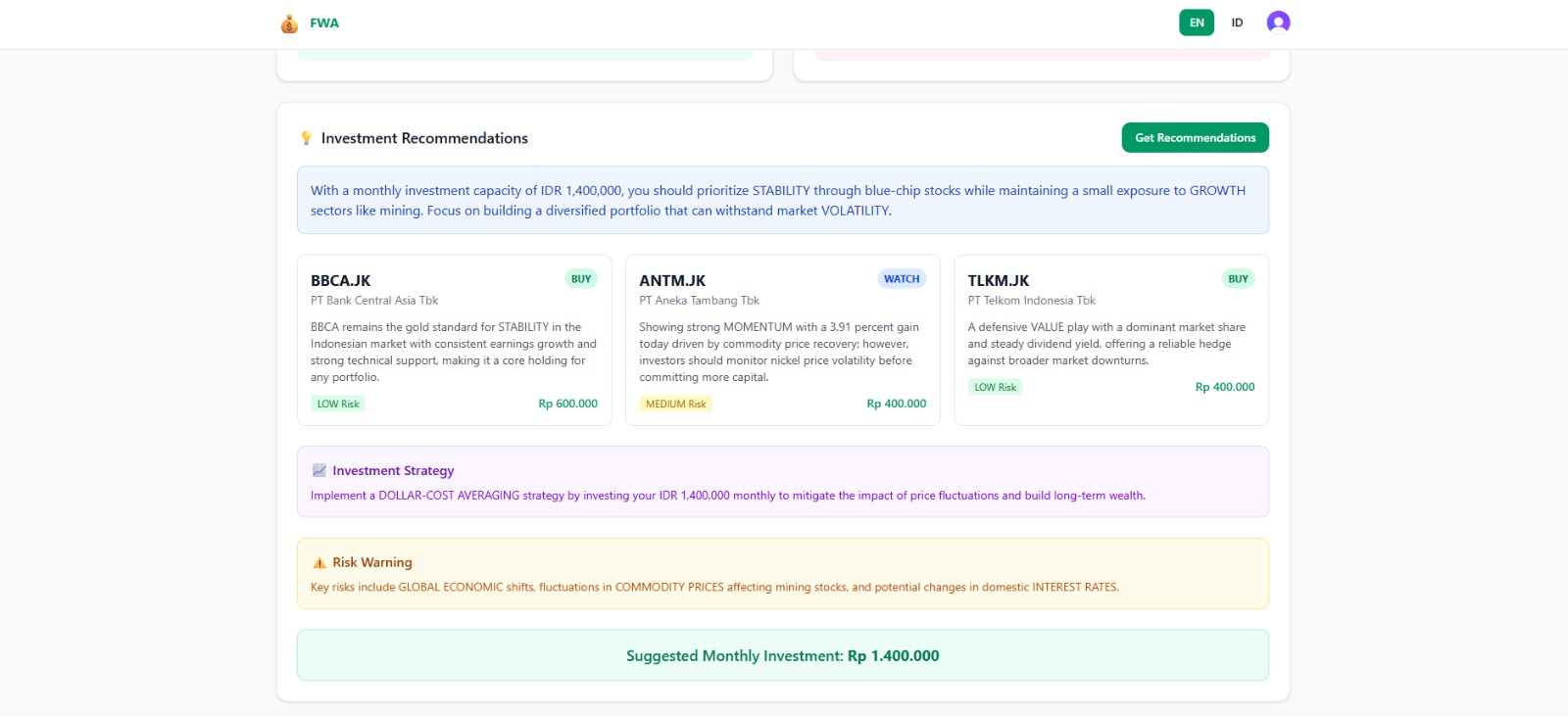Click the chart icon next to Investment Strategy
1568x716 pixels.
(318, 471)
